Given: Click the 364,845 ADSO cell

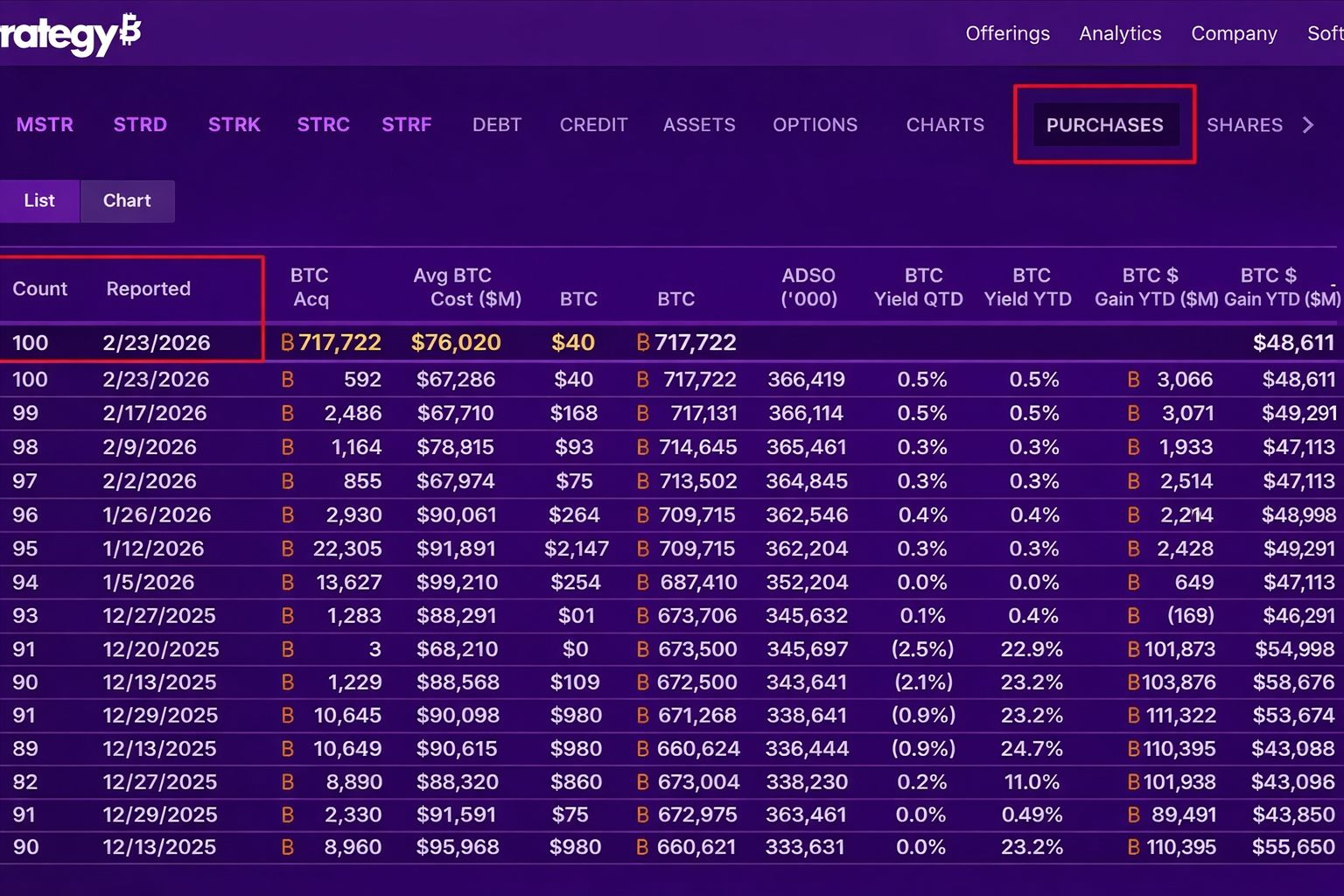Looking at the screenshot, I should click(807, 481).
